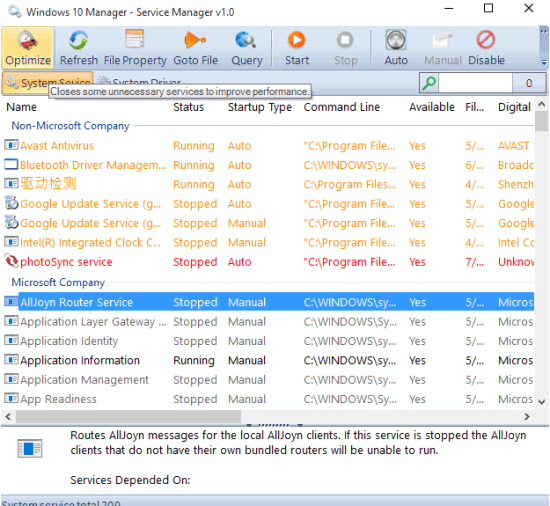This screenshot has height=506, width=550.
Task: Open File Property for selected service
Action: tap(135, 48)
